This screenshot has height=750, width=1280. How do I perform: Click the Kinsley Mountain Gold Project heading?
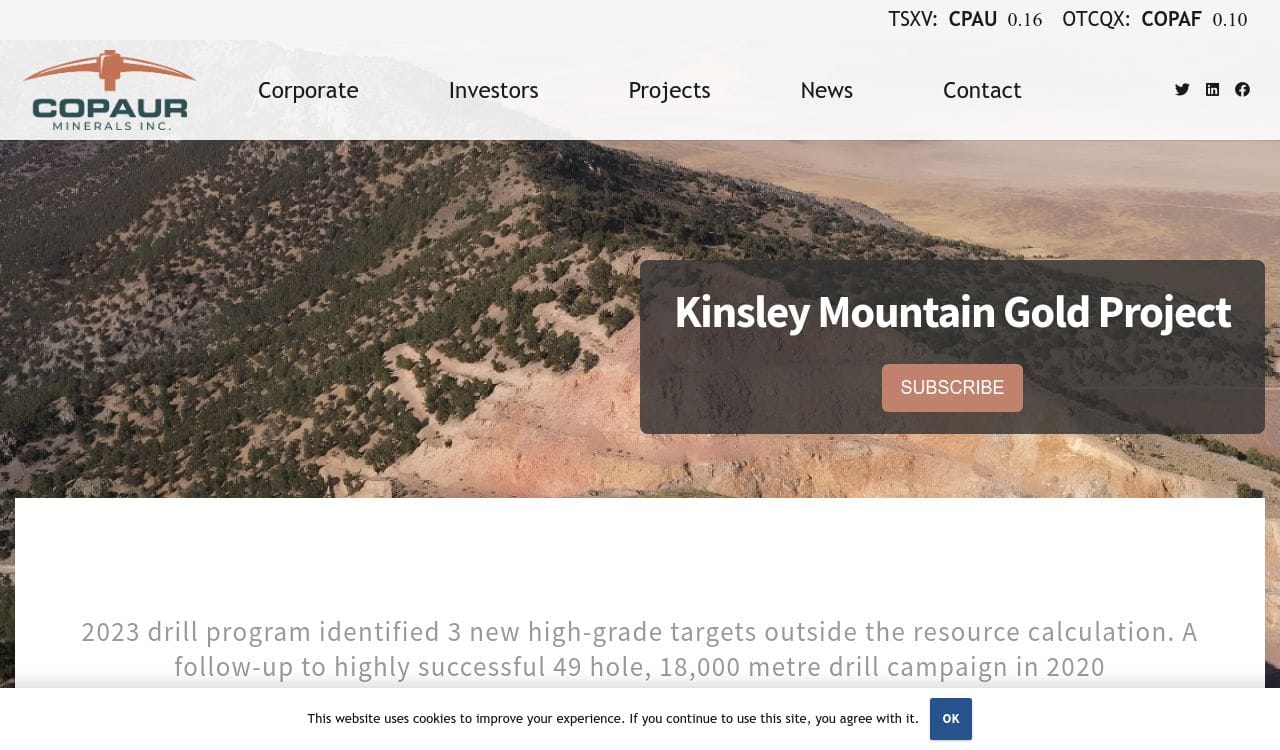click(952, 312)
